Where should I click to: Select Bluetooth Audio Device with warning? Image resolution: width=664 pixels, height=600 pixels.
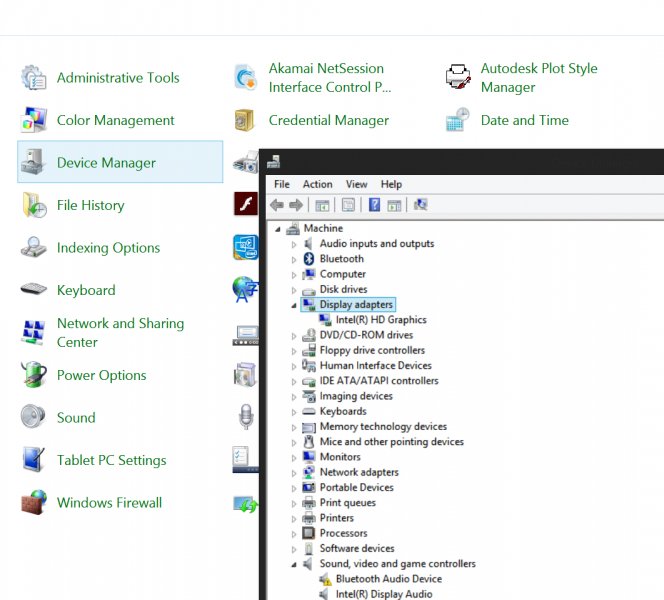point(388,579)
